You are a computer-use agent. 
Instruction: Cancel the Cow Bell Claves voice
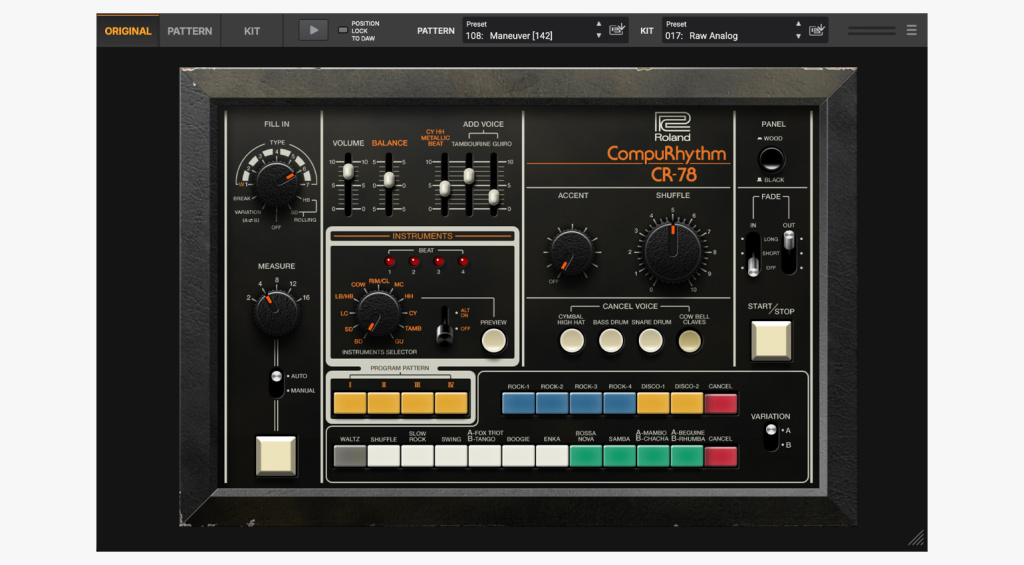point(690,340)
